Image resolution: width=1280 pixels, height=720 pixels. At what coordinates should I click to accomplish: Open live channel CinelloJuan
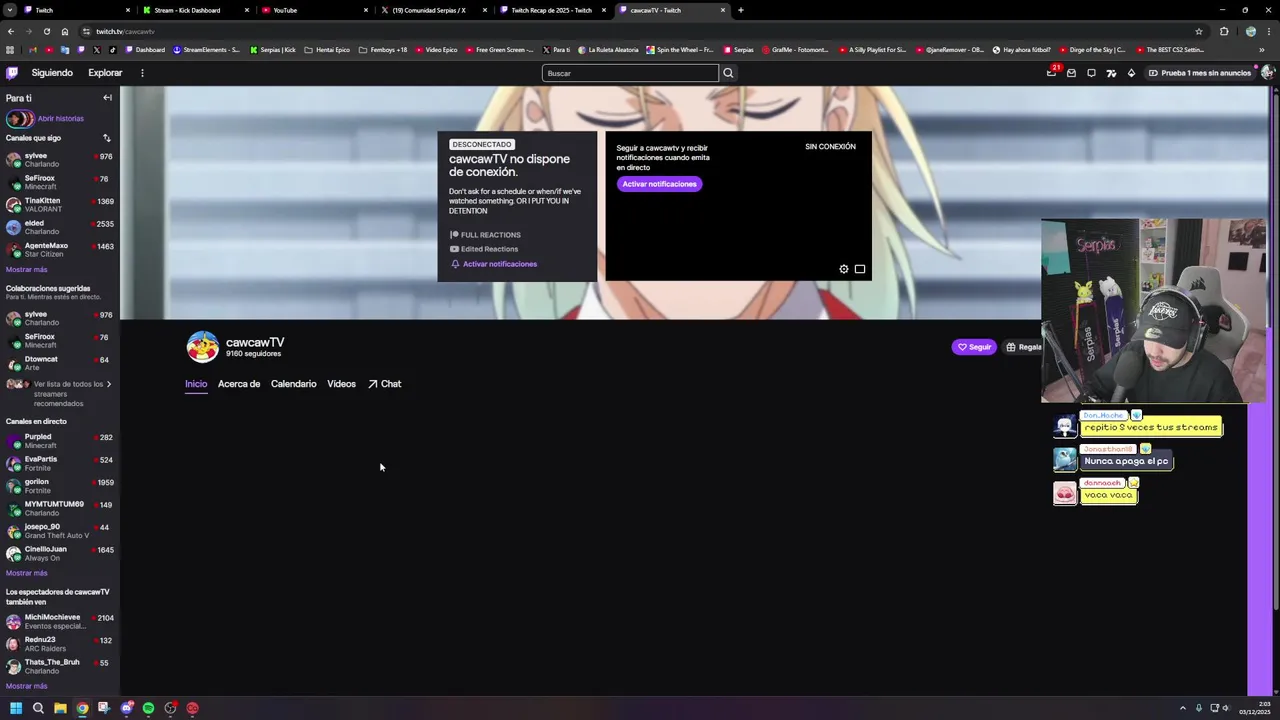(x=60, y=553)
